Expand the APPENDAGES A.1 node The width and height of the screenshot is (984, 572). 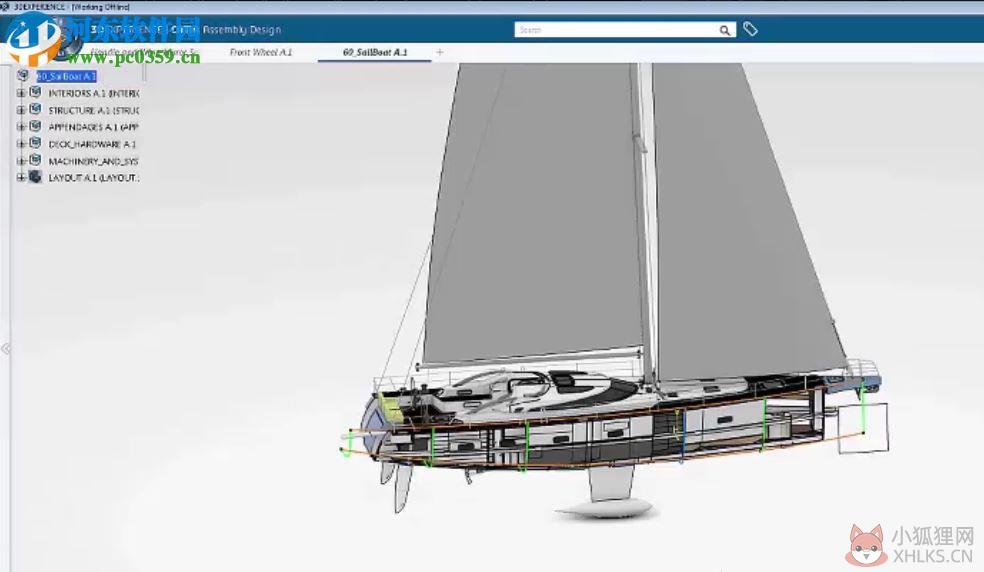(21, 127)
